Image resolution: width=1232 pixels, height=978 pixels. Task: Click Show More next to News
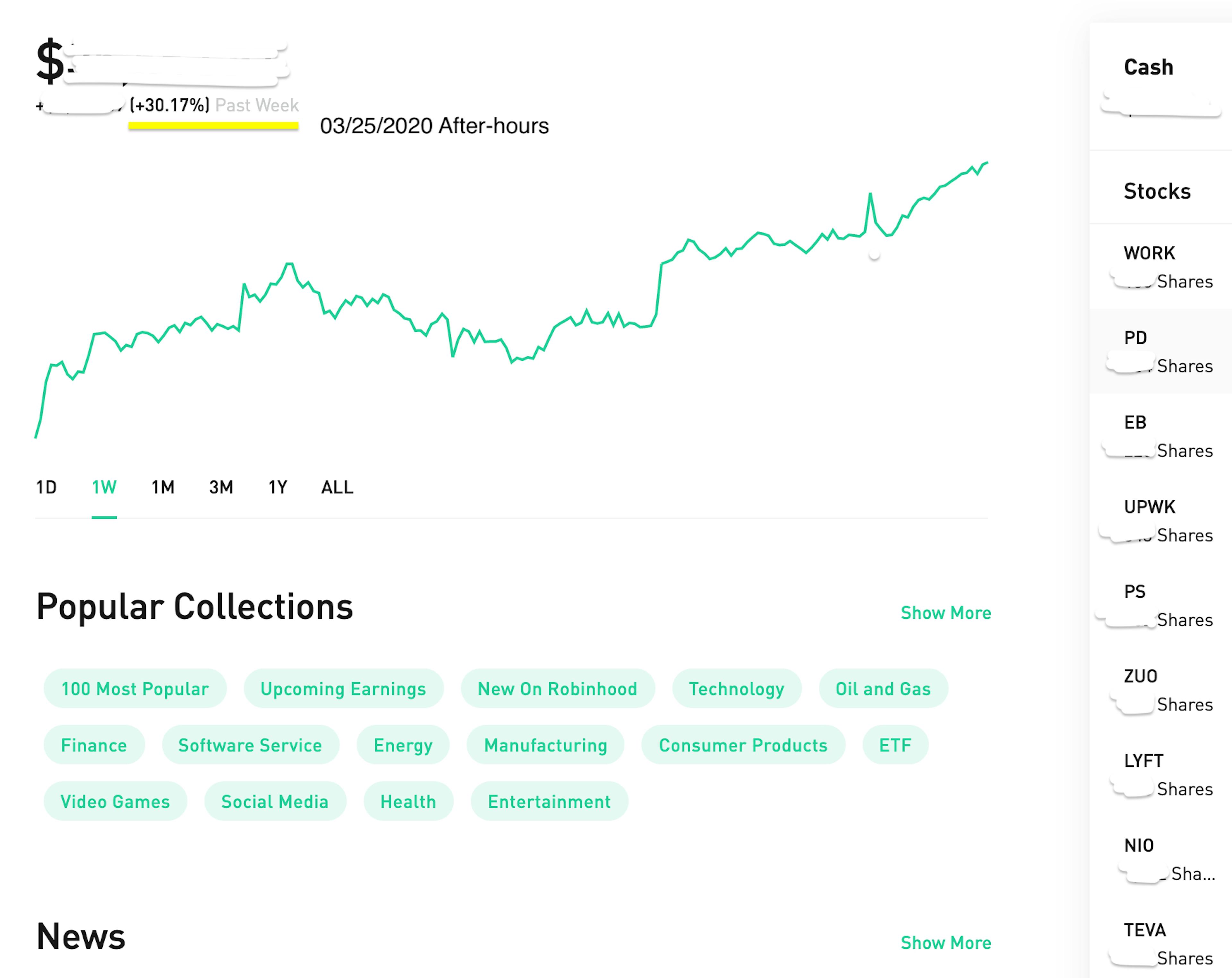click(946, 943)
